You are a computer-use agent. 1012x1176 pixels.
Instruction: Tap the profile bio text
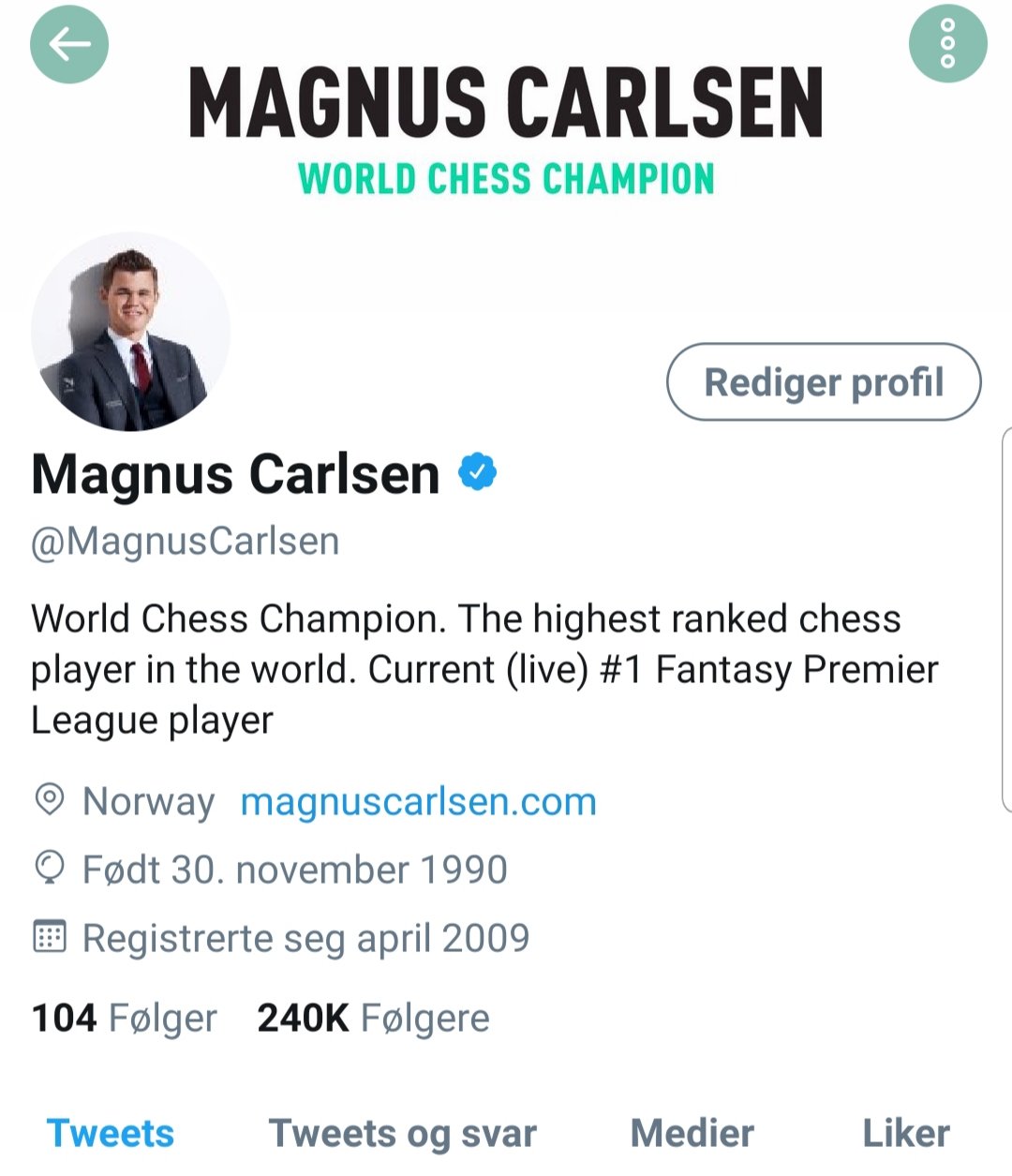click(484, 669)
